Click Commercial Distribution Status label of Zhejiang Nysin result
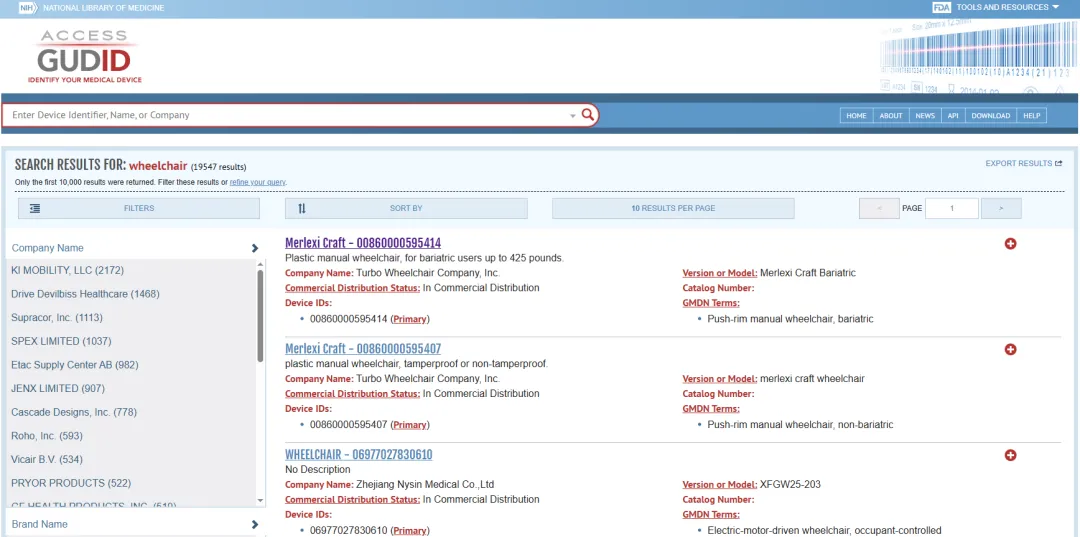 click(x=353, y=500)
